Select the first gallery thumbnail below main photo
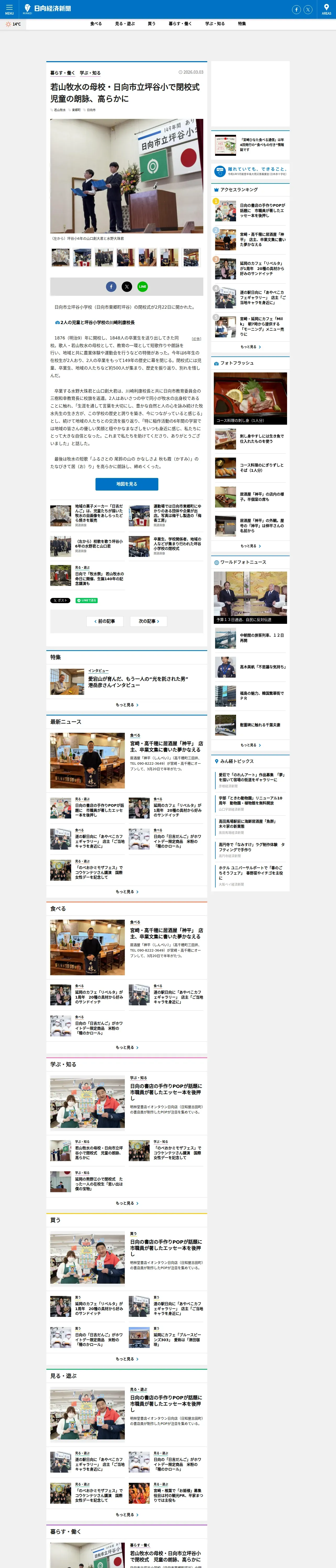This screenshot has width=336, height=1568. 60,257
